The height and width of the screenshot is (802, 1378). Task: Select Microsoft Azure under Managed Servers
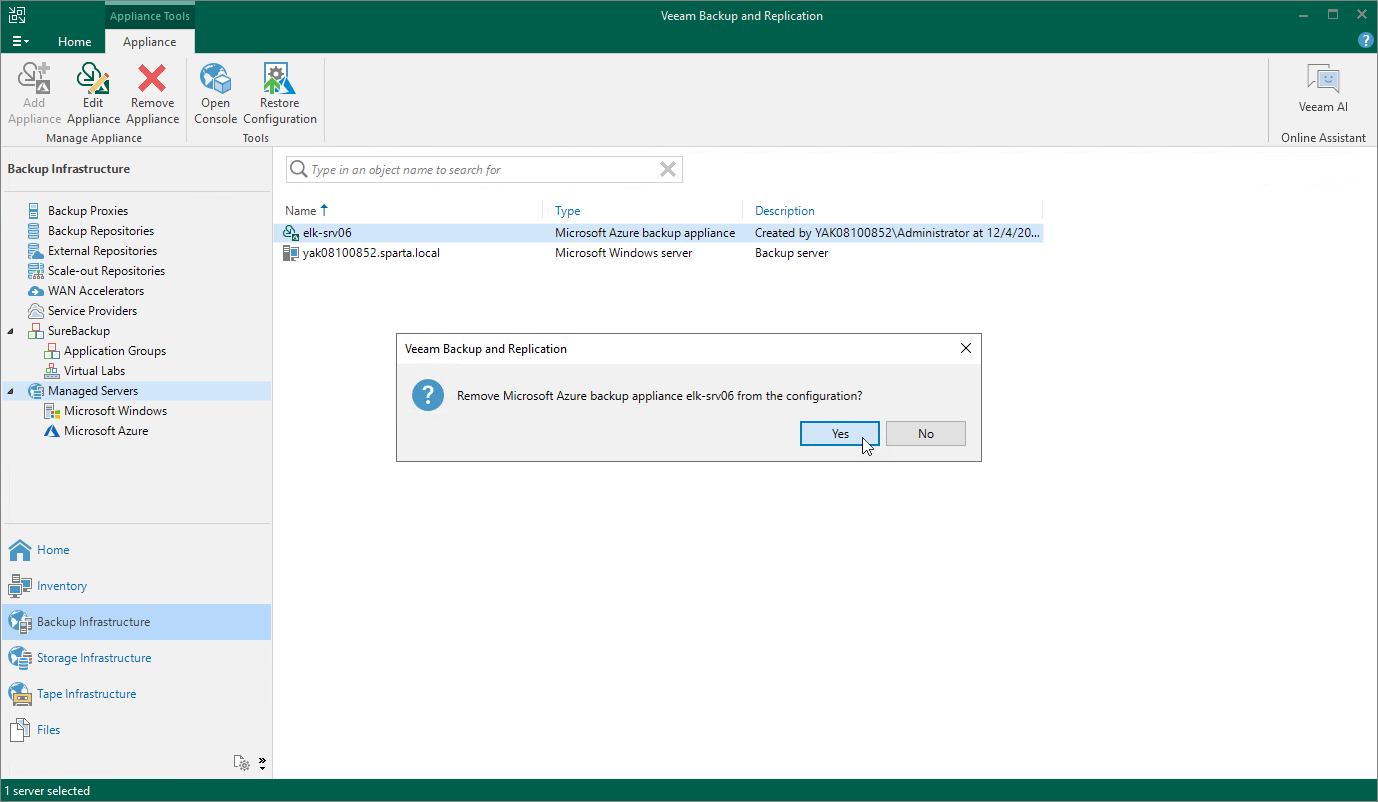click(106, 431)
